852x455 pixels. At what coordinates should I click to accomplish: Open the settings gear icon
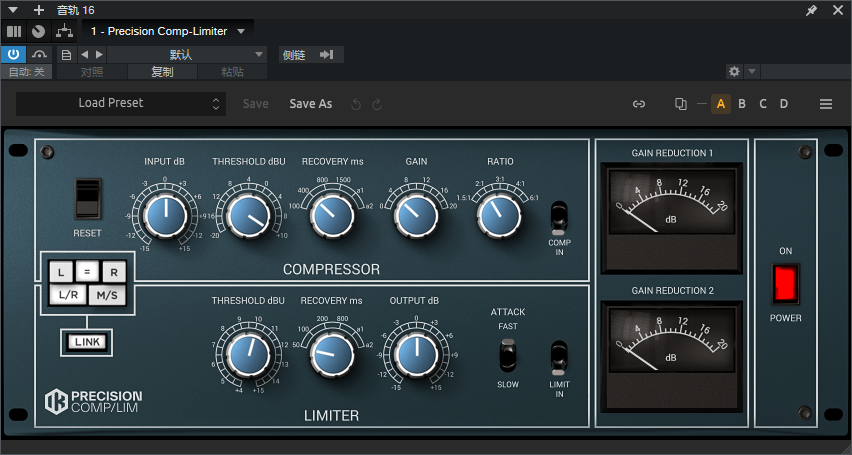point(734,72)
